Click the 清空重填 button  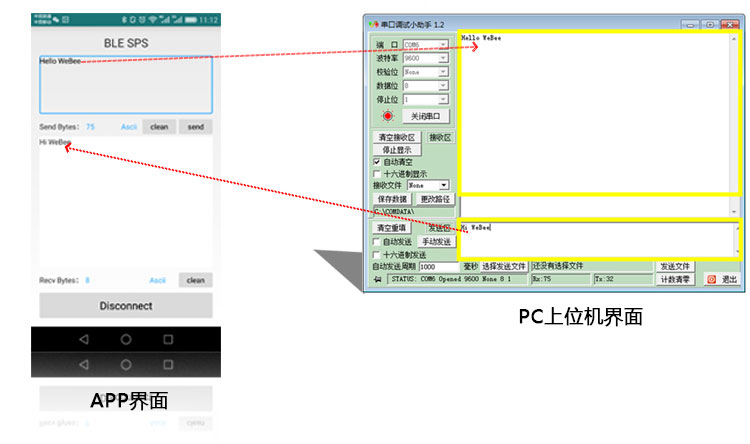(x=391, y=228)
